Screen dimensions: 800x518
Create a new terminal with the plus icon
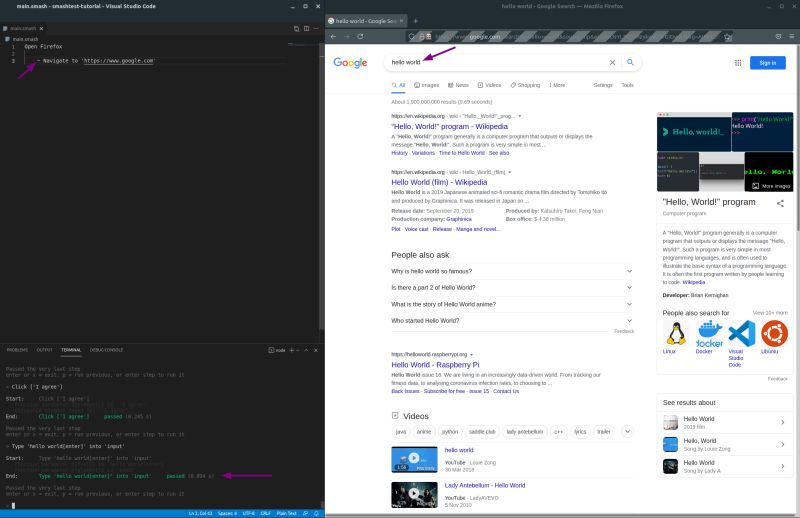pos(292,350)
